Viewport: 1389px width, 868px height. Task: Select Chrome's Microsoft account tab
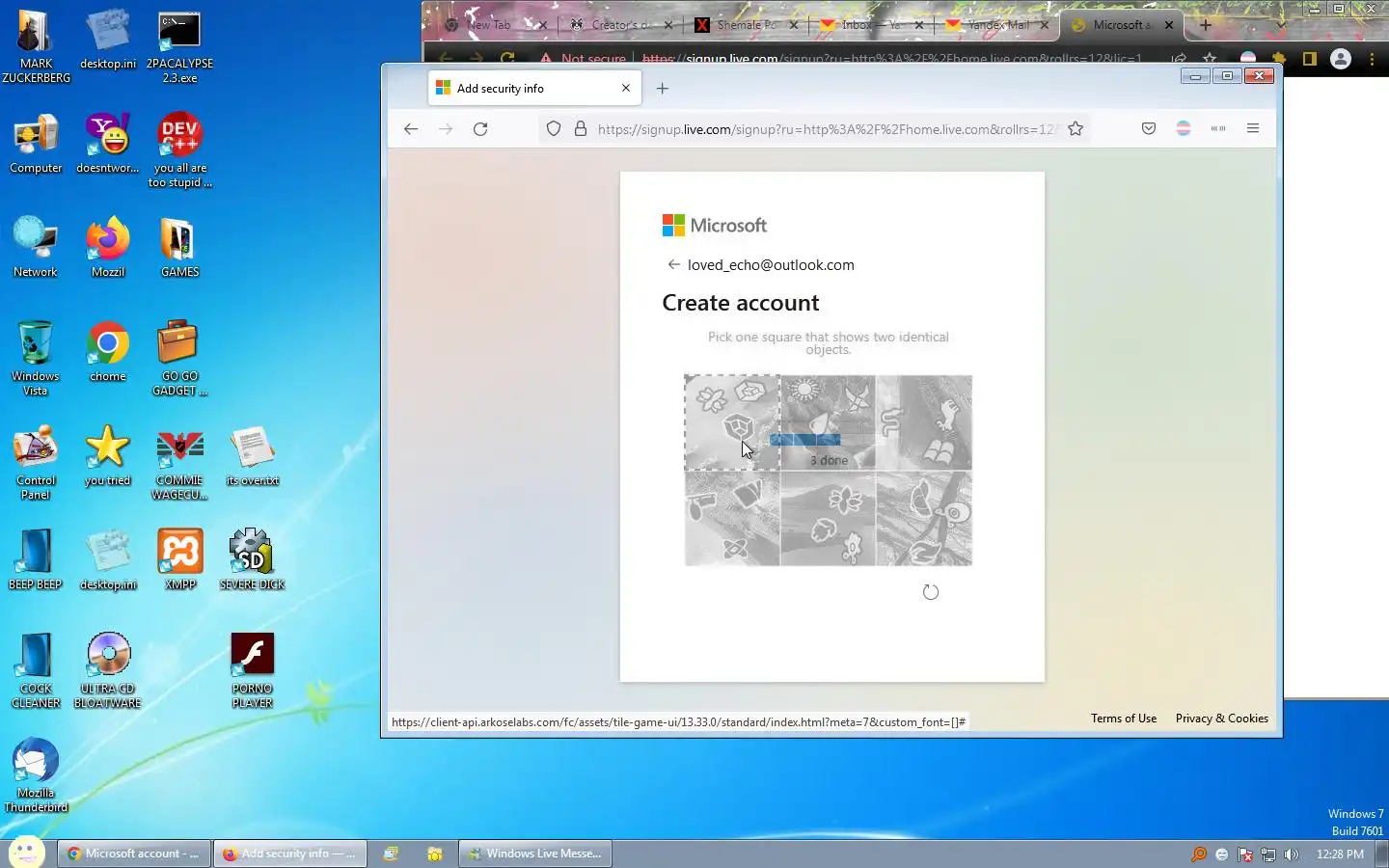[1122, 25]
